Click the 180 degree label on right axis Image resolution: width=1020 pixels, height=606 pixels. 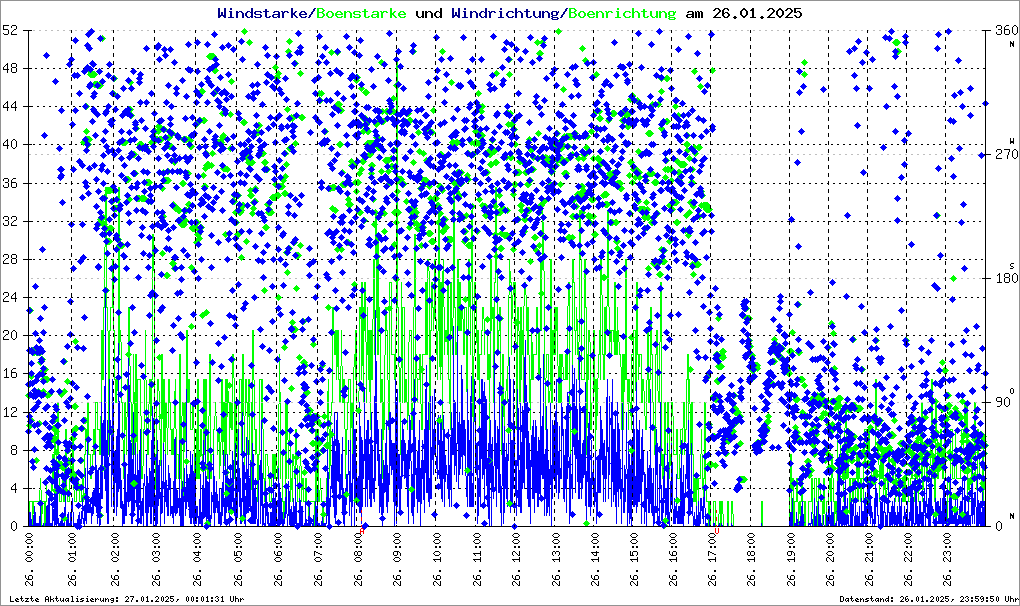coord(1001,278)
